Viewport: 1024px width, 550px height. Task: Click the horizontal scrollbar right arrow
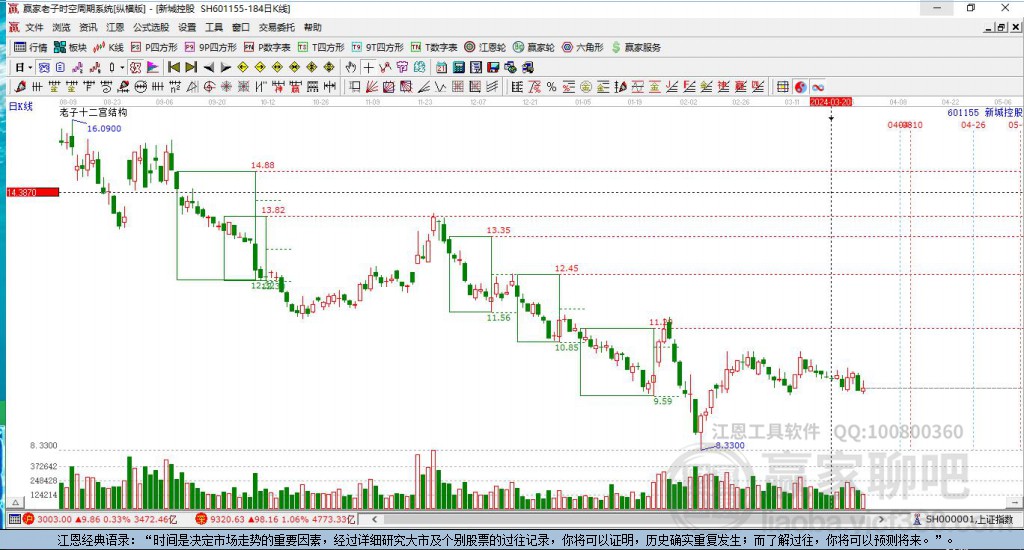(x=881, y=519)
